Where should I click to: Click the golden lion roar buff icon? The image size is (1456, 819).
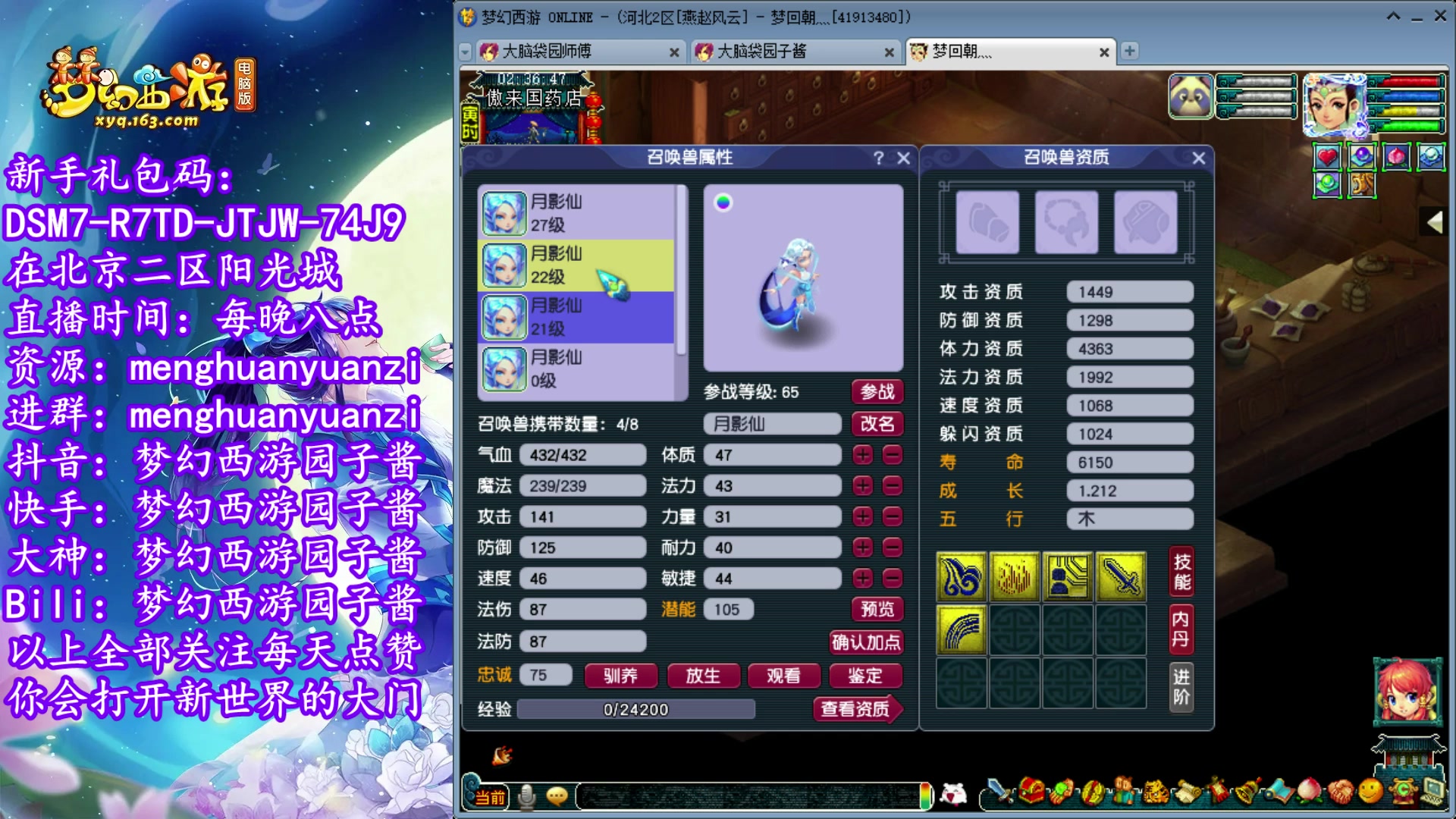(1362, 184)
